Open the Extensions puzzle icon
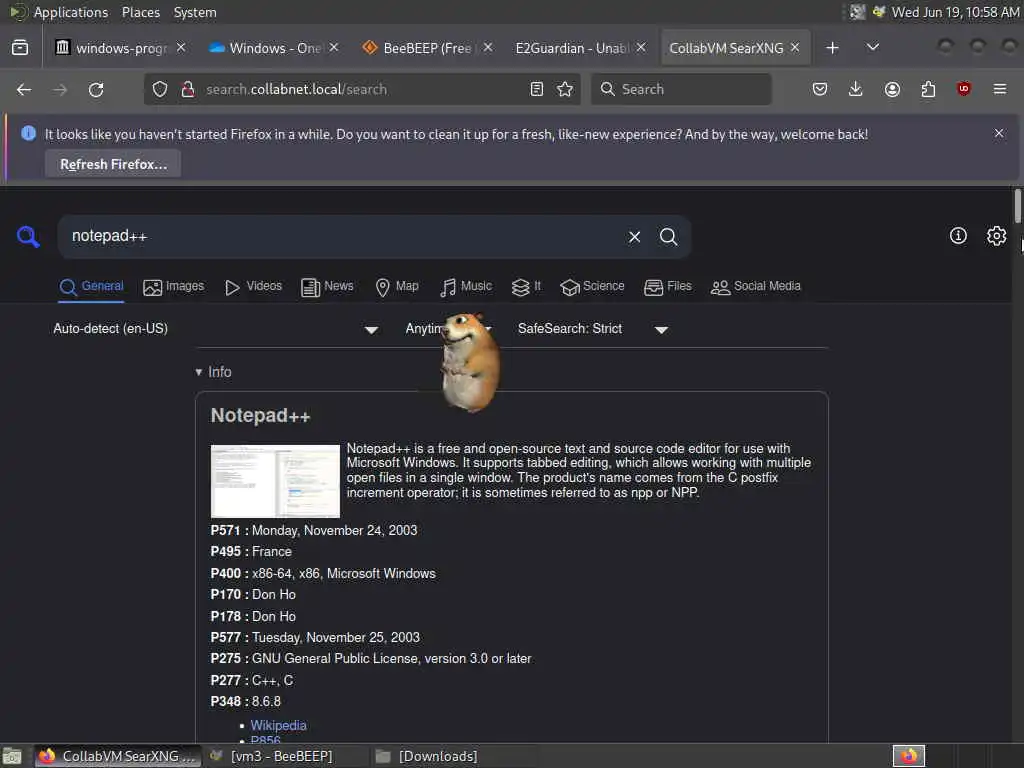Screen dimensions: 1024x768 click(x=928, y=89)
